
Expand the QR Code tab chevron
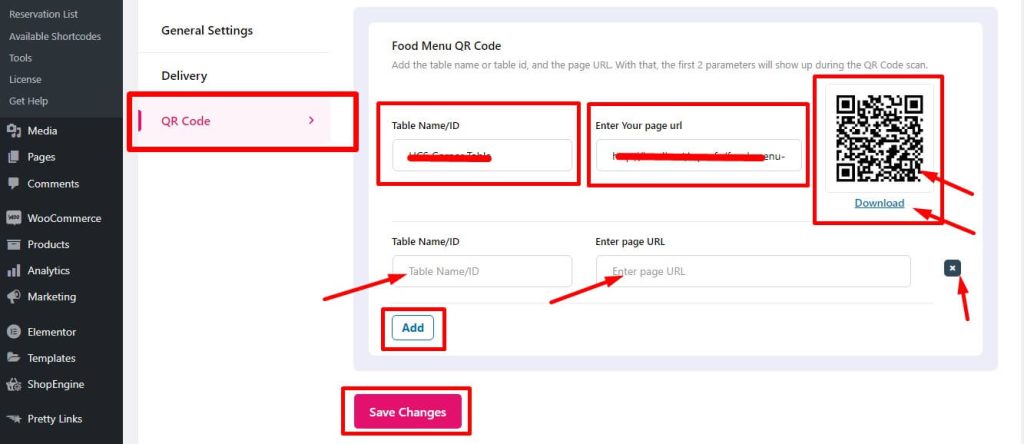click(312, 120)
